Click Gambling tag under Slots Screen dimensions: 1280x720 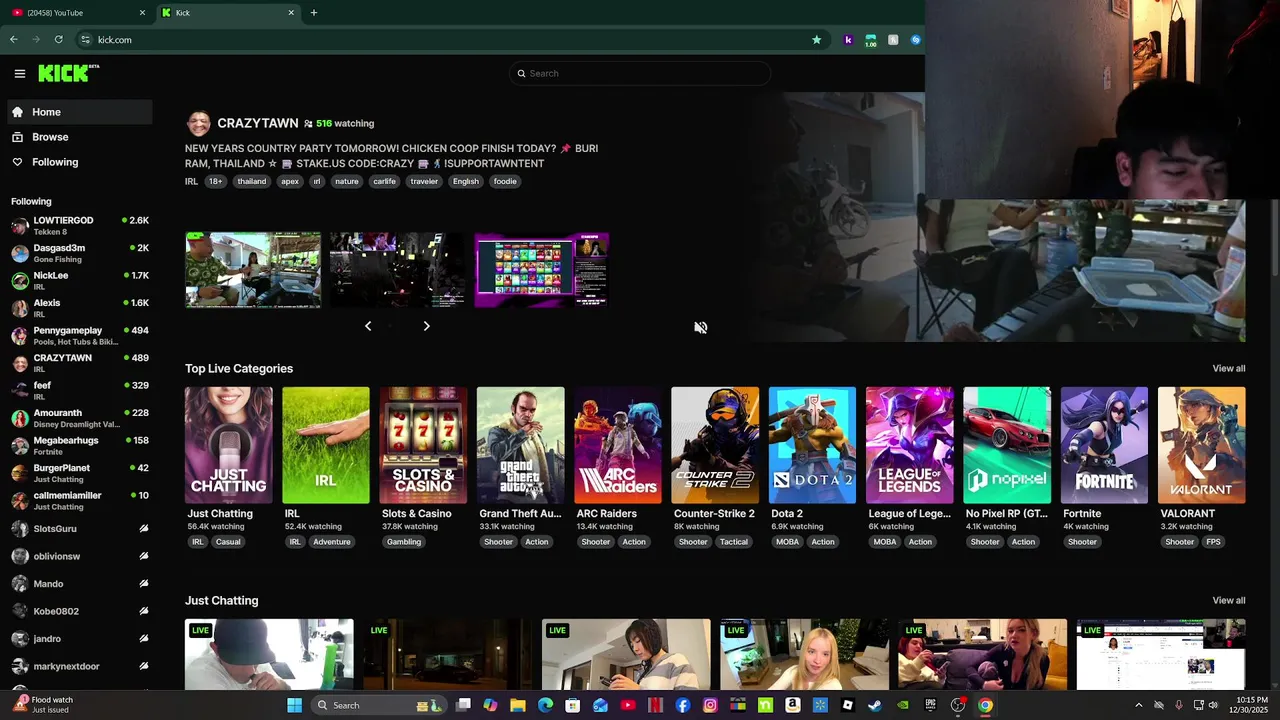click(404, 542)
